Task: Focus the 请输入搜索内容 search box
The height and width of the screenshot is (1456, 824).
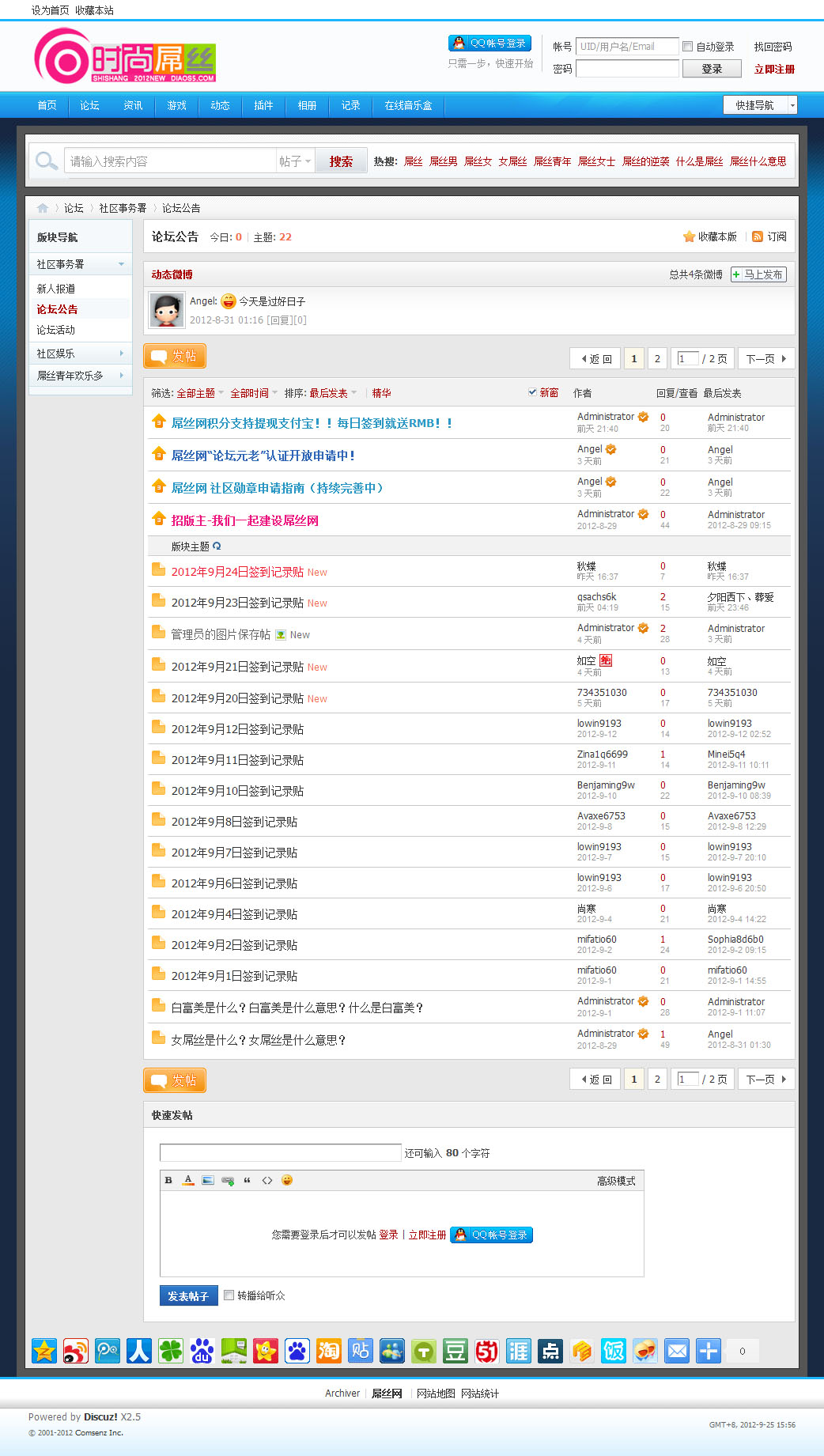Action: pos(170,161)
